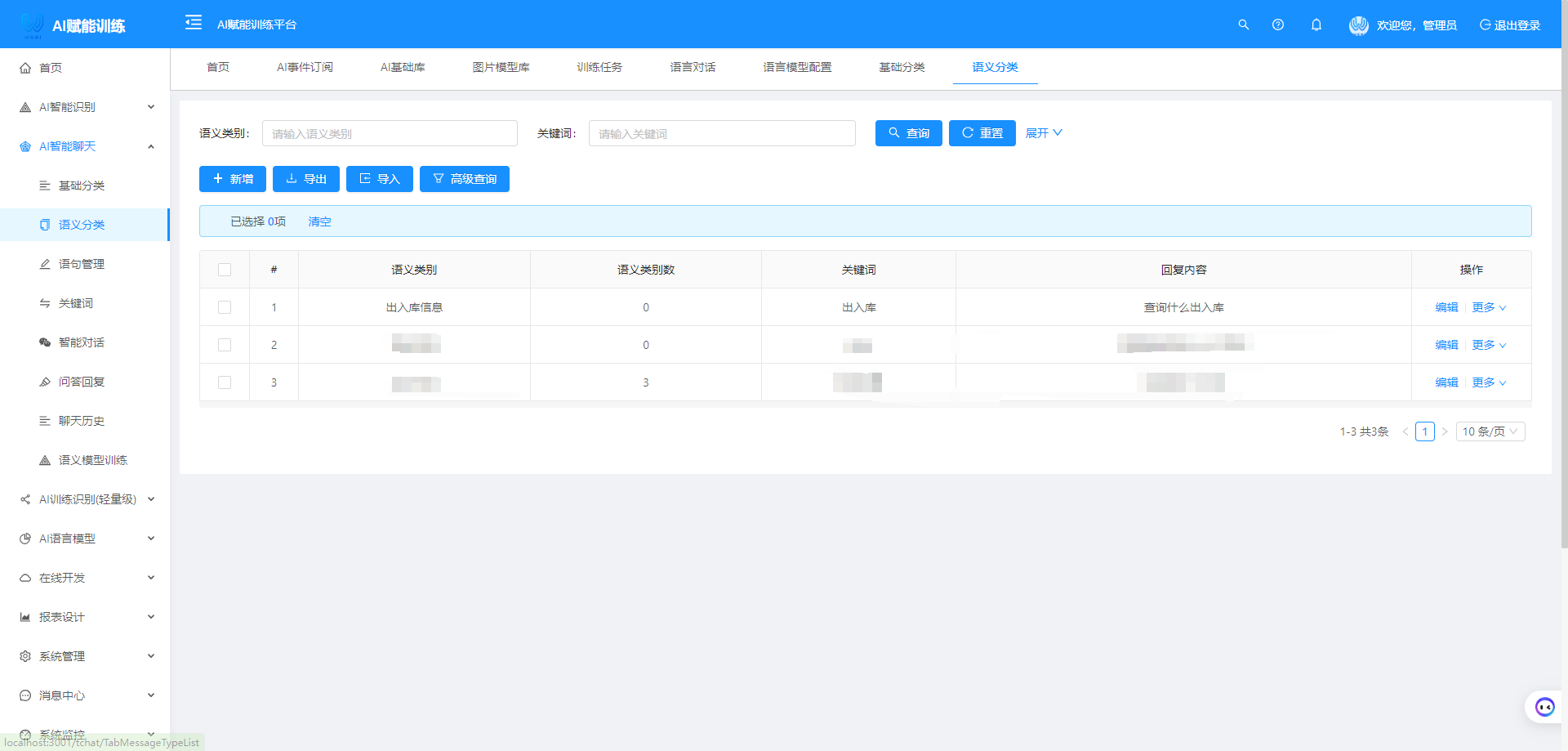The height and width of the screenshot is (751, 1568).
Task: Switch to the 训练任务 tab
Action: tap(599, 67)
